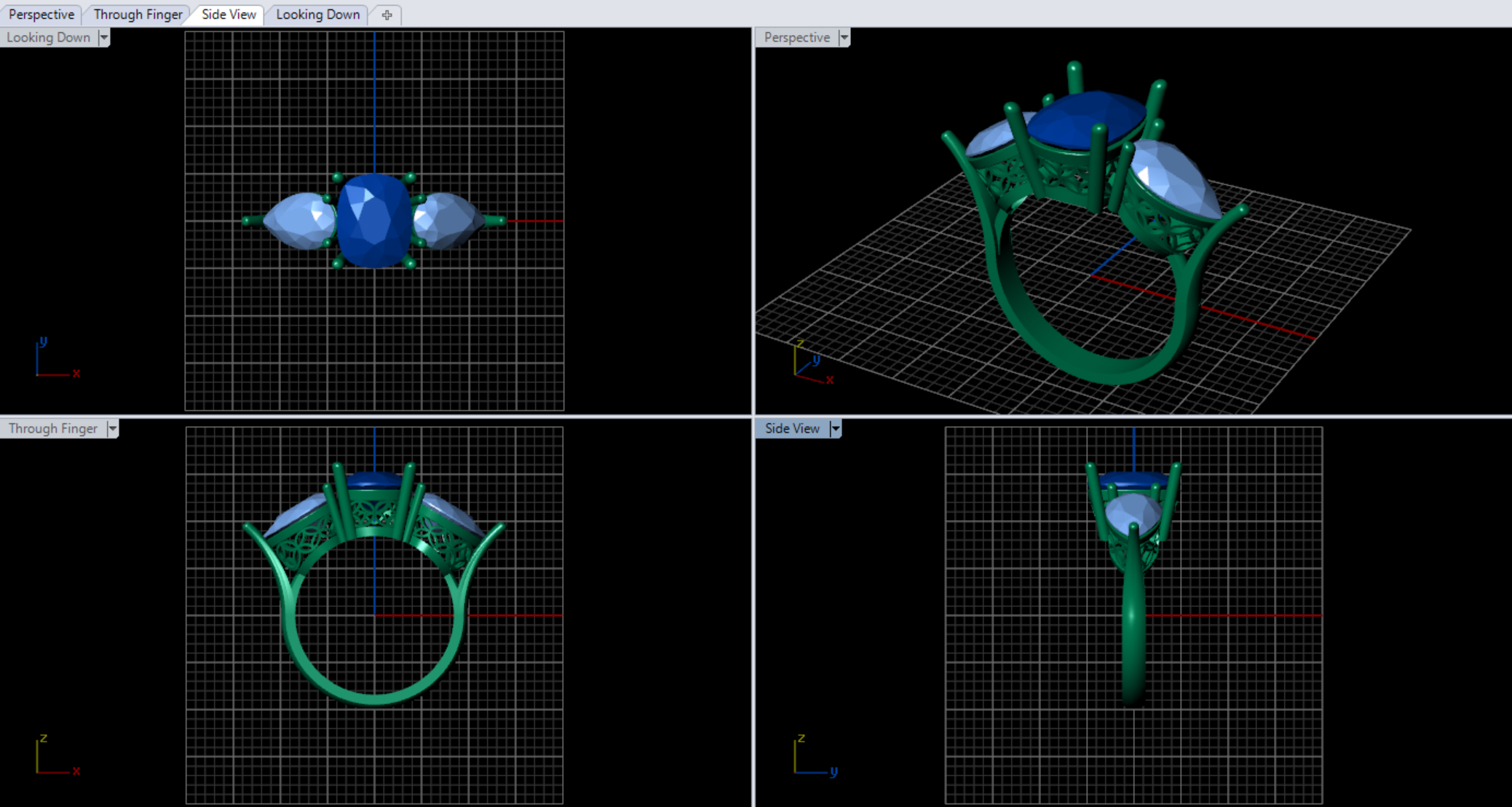Screen dimensions: 1512x807
Task: Expand the Through Finger viewport dropdown arrow
Action: coord(113,428)
